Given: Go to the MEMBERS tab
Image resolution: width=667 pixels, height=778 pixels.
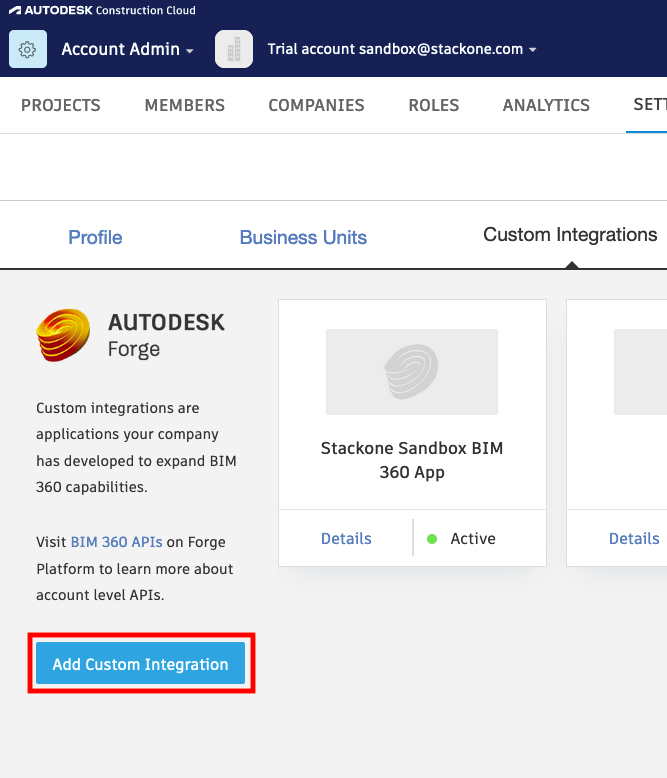Looking at the screenshot, I should pos(185,105).
